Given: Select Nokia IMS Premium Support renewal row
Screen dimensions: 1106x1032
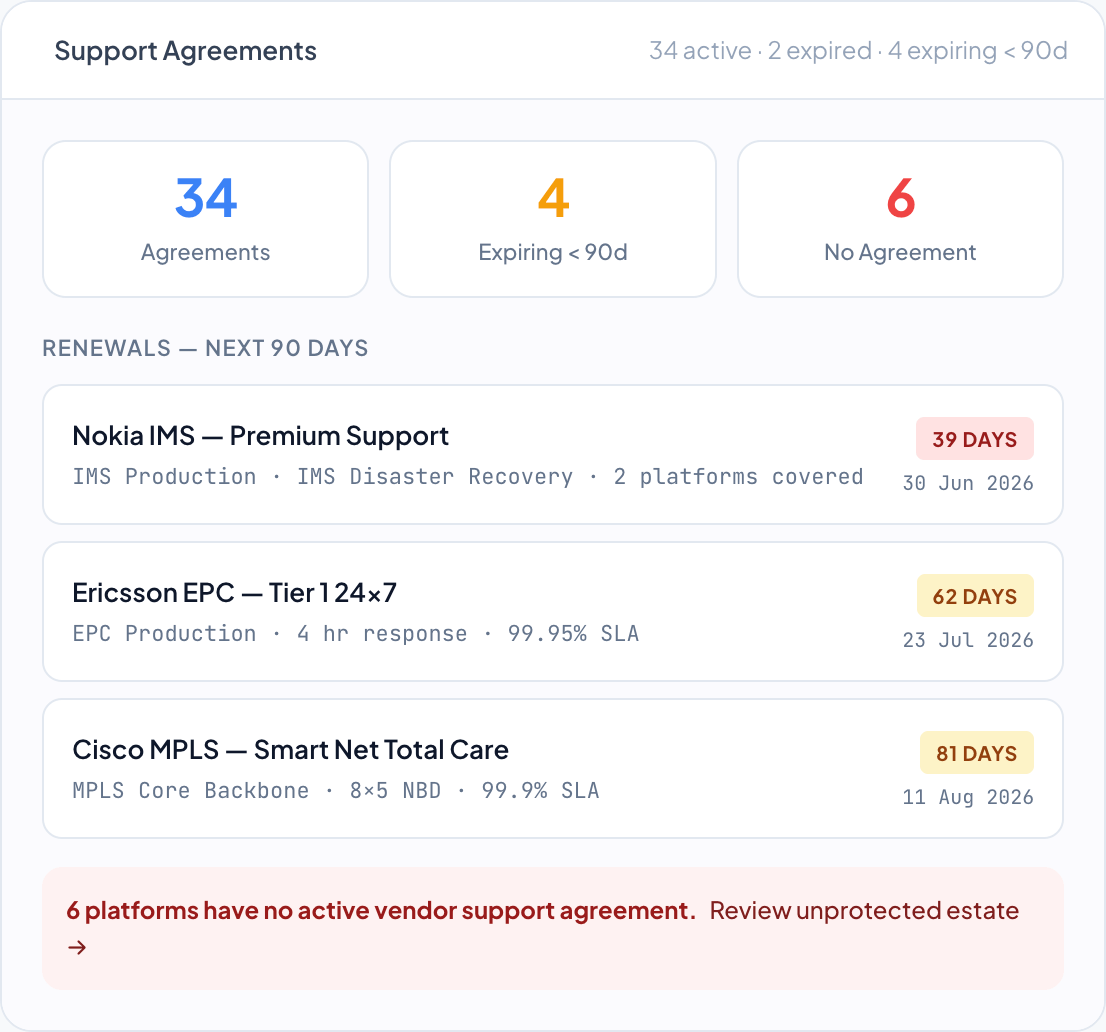Looking at the screenshot, I should pyautogui.click(x=553, y=454).
